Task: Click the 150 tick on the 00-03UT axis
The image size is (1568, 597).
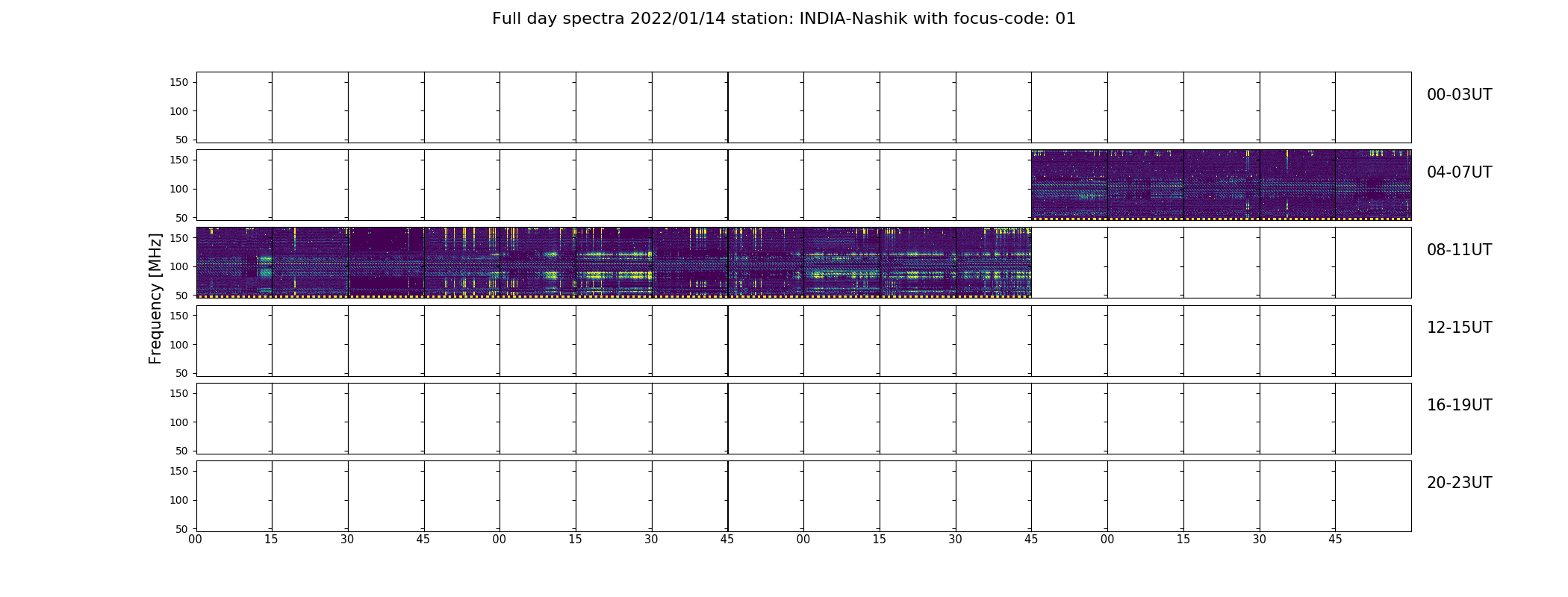Action: click(178, 82)
